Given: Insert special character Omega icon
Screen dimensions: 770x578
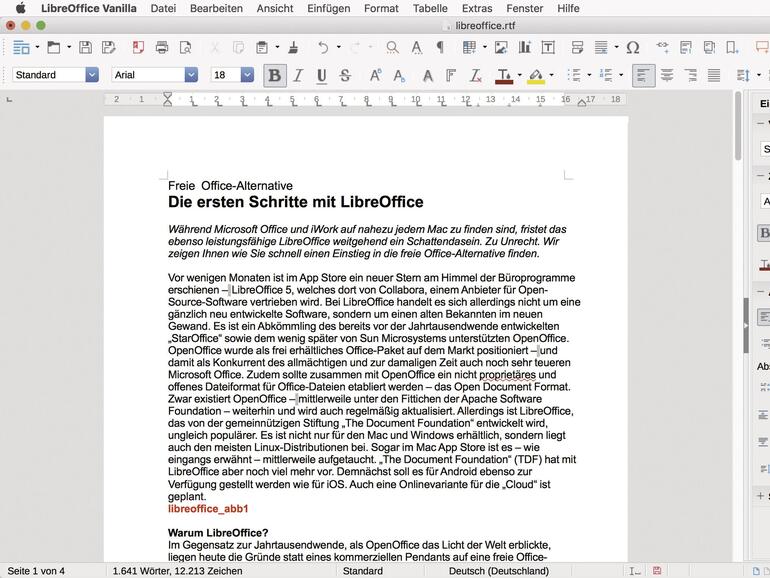Looking at the screenshot, I should tap(633, 48).
